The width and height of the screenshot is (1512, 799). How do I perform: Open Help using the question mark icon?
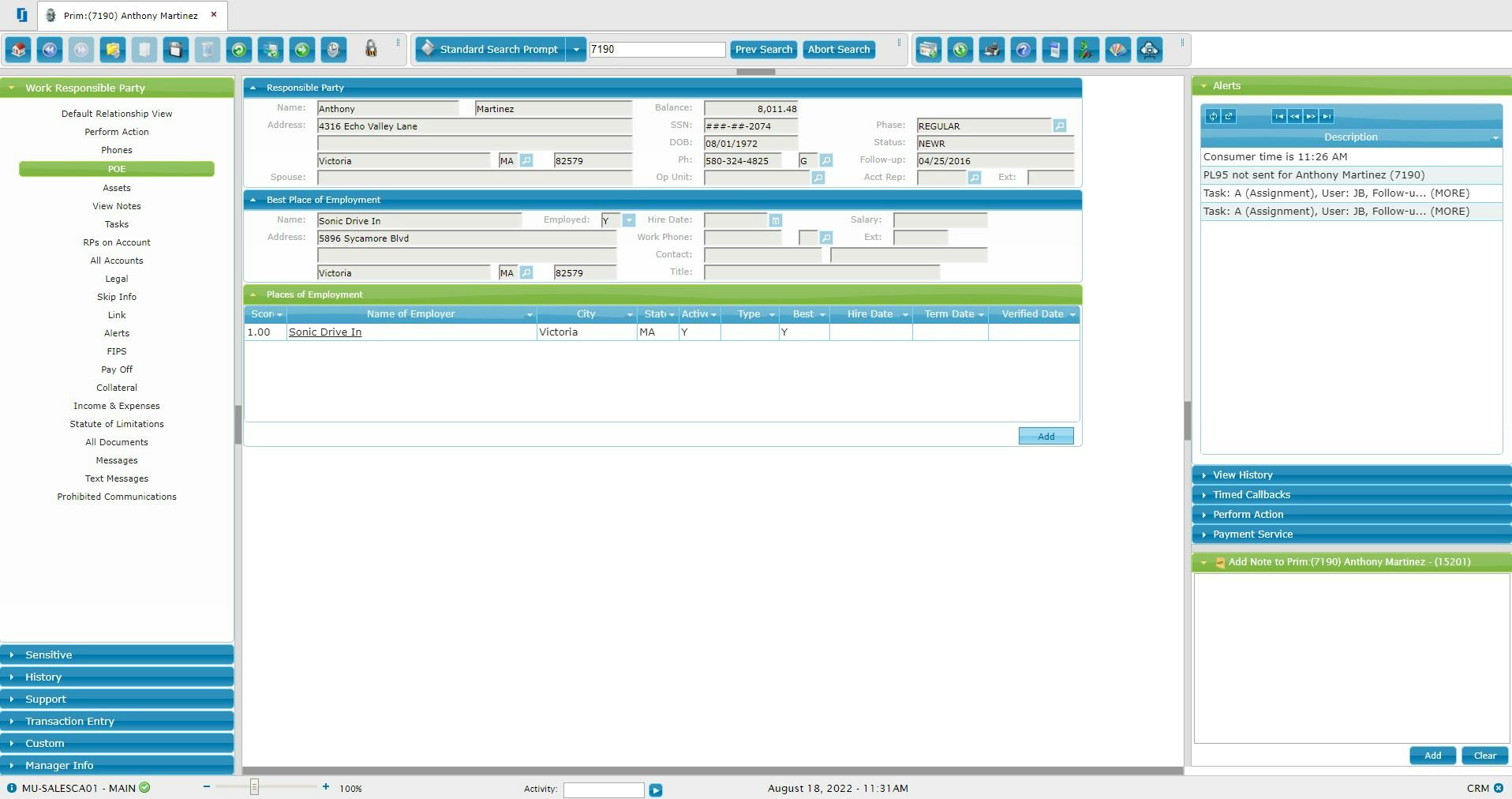pos(1024,49)
